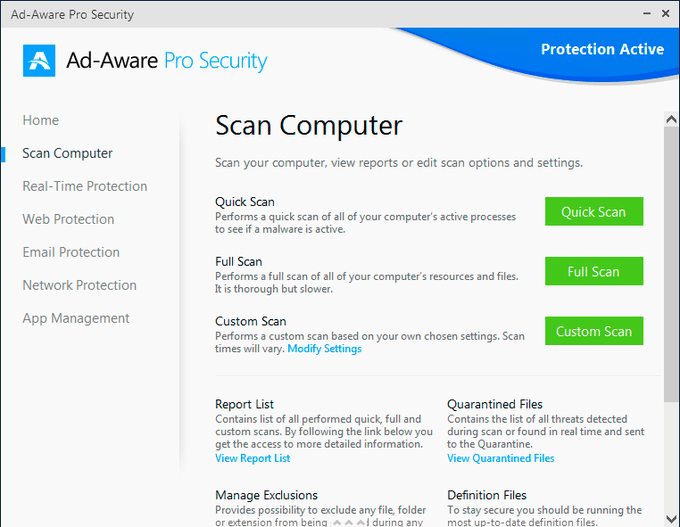The width and height of the screenshot is (680, 527).
Task: Click the Protection Active status banner
Action: pos(602,49)
